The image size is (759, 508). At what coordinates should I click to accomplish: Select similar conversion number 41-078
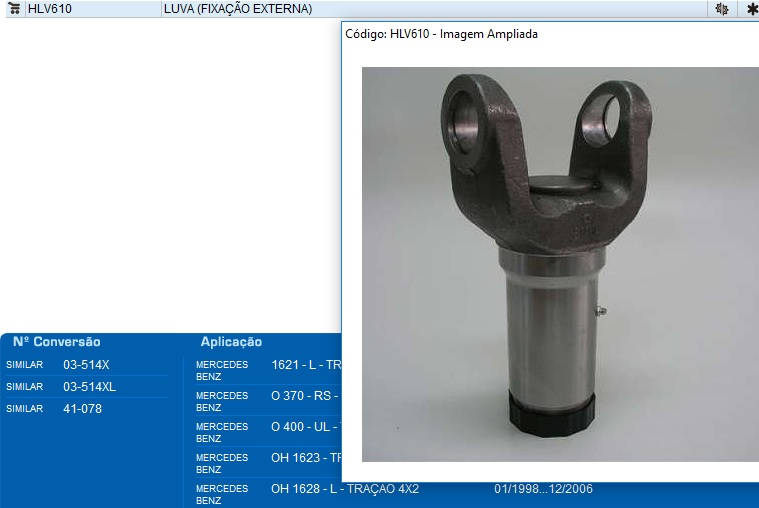82,409
